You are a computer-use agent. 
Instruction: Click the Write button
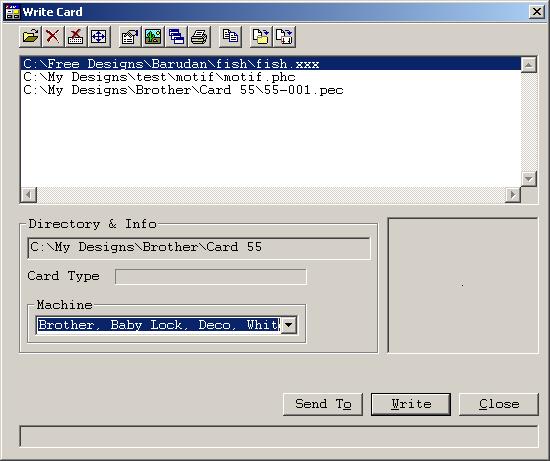click(411, 404)
